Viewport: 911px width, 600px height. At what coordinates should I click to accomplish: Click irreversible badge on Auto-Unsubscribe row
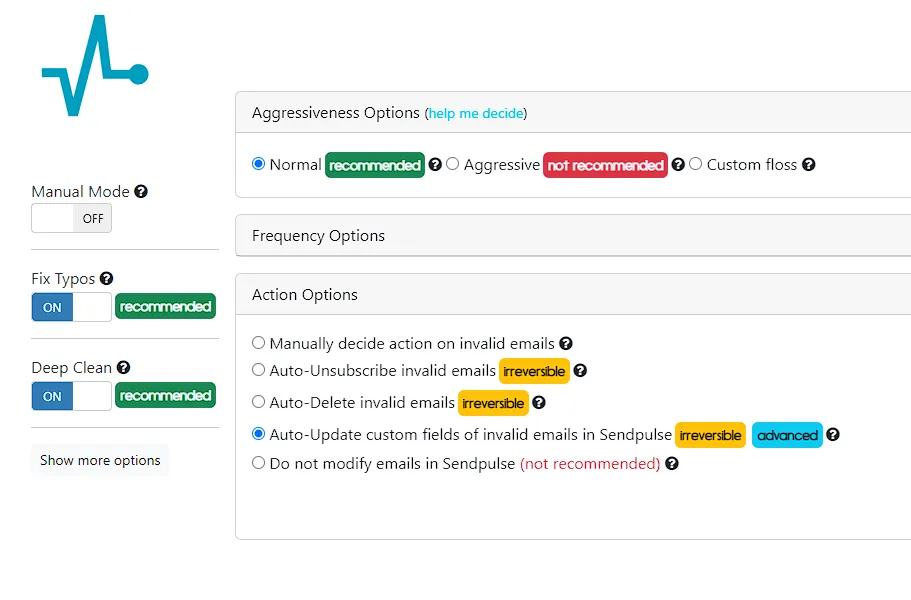coord(534,371)
